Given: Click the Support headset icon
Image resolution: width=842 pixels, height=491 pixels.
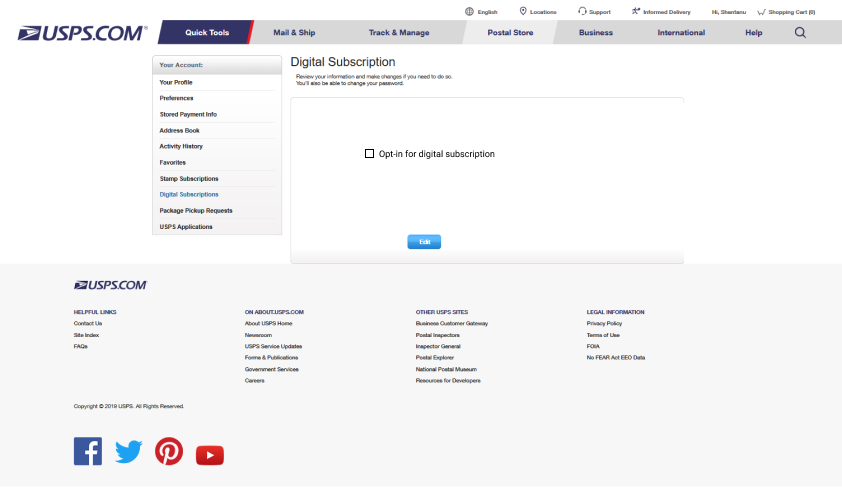Looking at the screenshot, I should [x=582, y=11].
